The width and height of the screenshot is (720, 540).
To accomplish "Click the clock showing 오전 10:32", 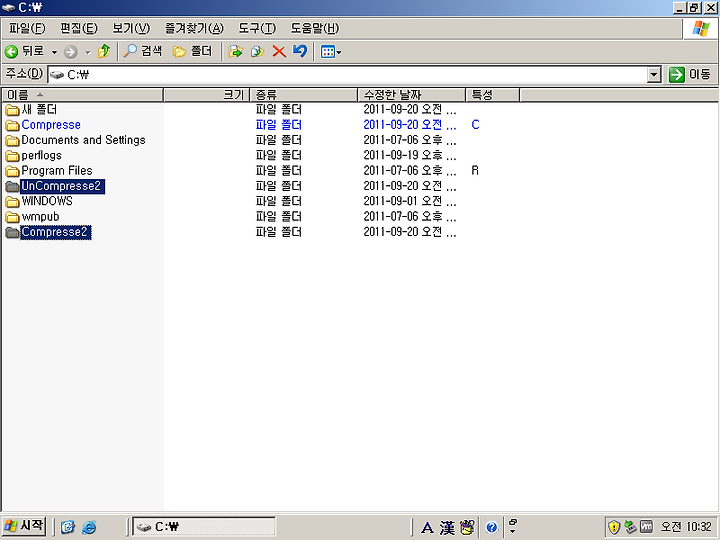I will (x=686, y=527).
